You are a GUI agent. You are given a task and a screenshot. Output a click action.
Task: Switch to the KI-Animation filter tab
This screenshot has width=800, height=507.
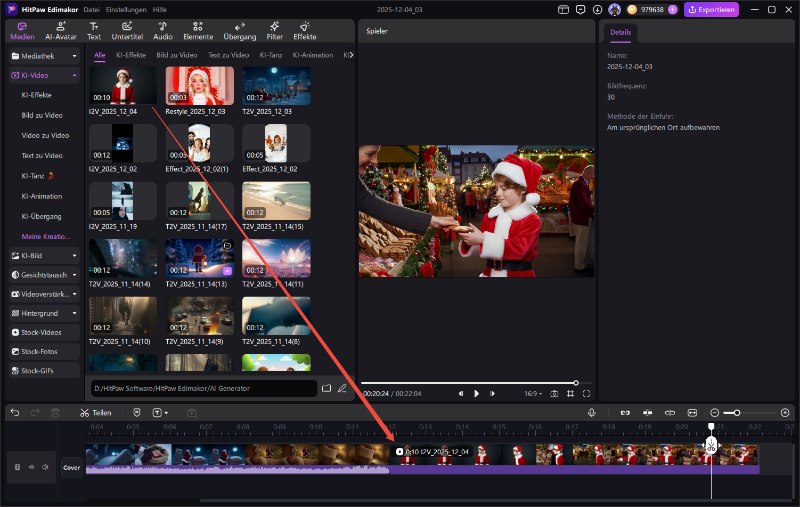click(313, 55)
